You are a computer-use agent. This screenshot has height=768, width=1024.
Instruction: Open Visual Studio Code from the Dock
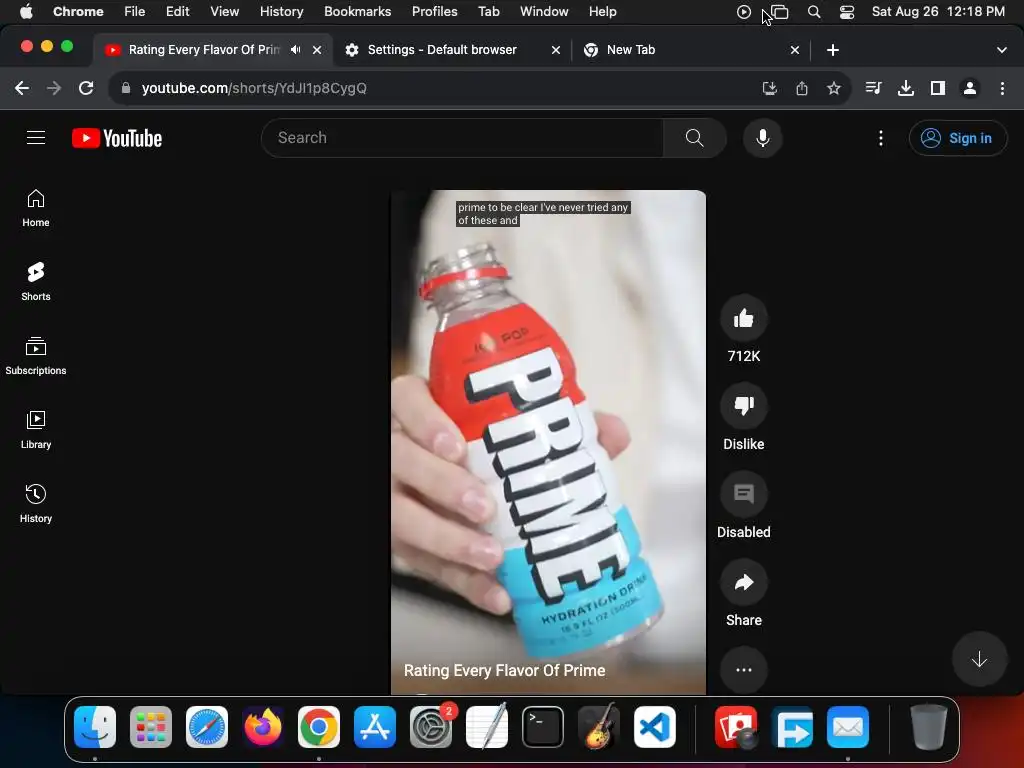click(x=654, y=727)
